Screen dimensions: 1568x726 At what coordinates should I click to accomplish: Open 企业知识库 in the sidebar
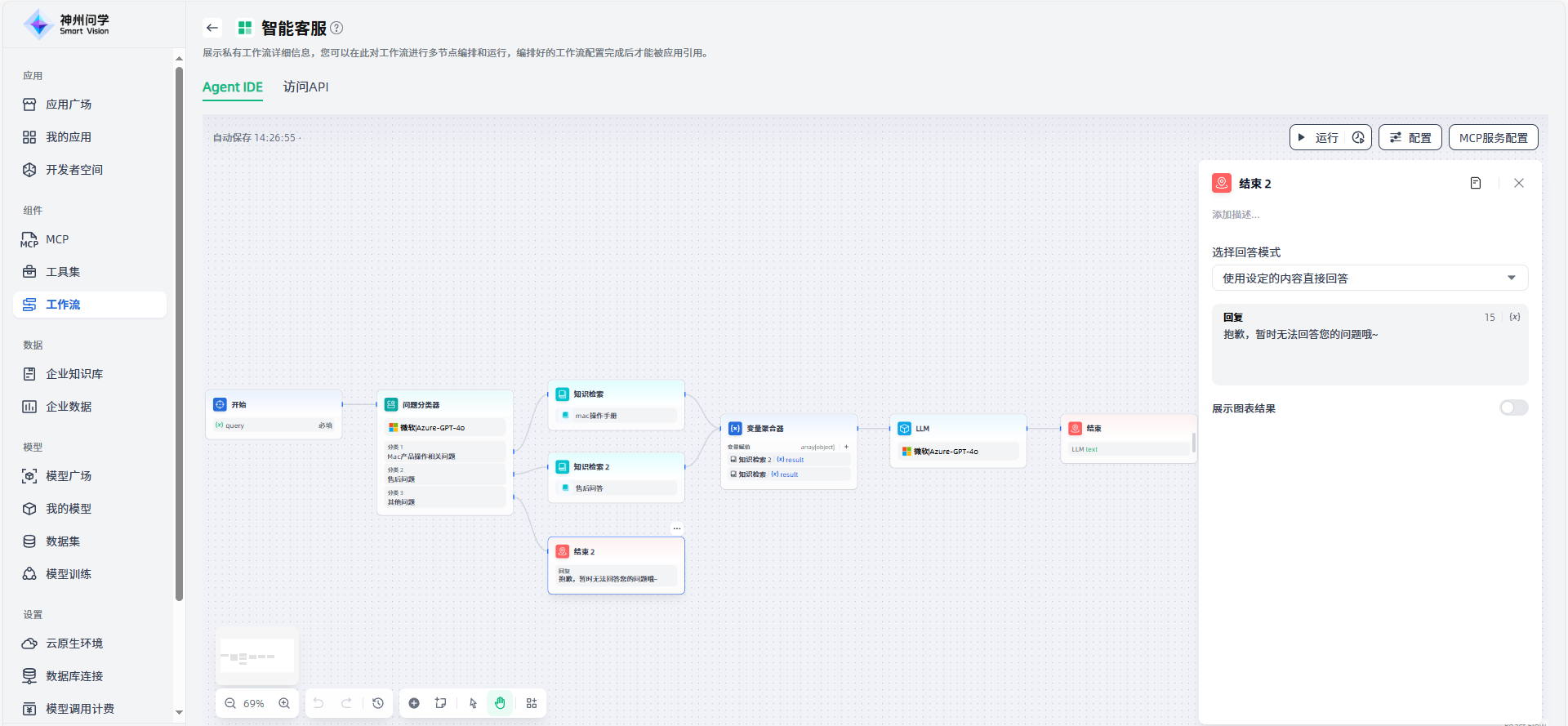[x=74, y=374]
